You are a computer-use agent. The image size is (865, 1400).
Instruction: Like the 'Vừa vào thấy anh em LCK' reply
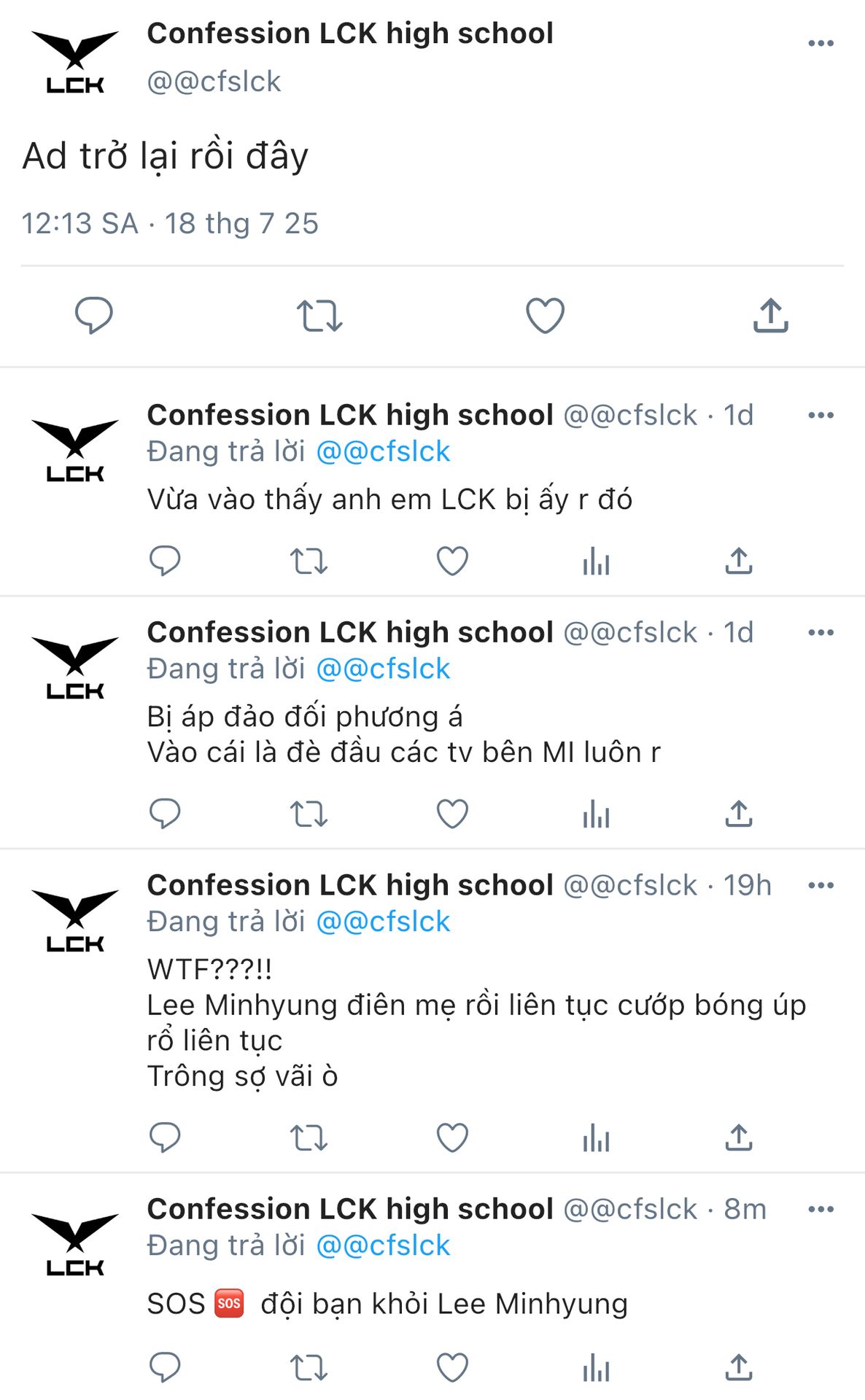pos(452,561)
